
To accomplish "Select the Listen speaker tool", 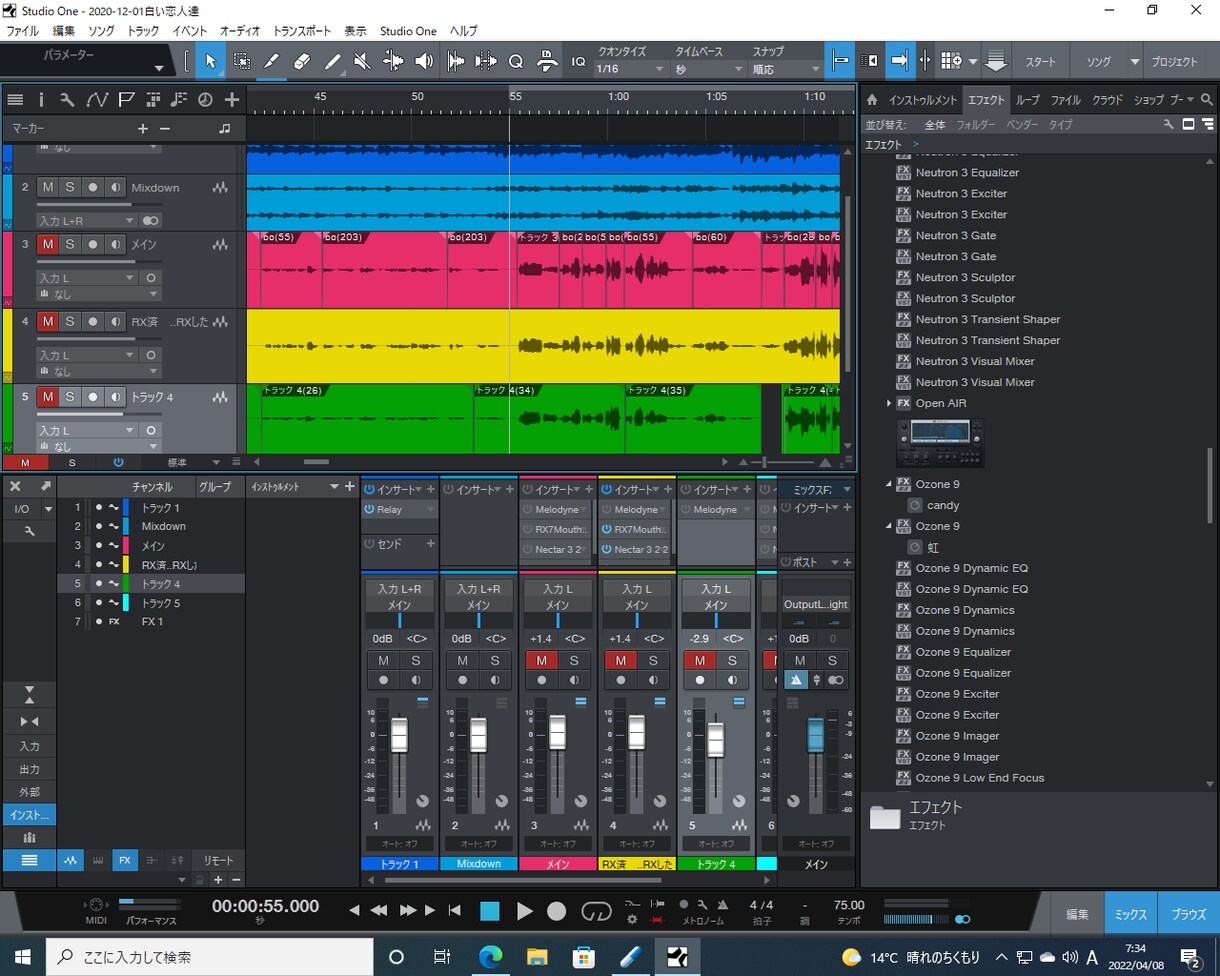I will [x=424, y=61].
